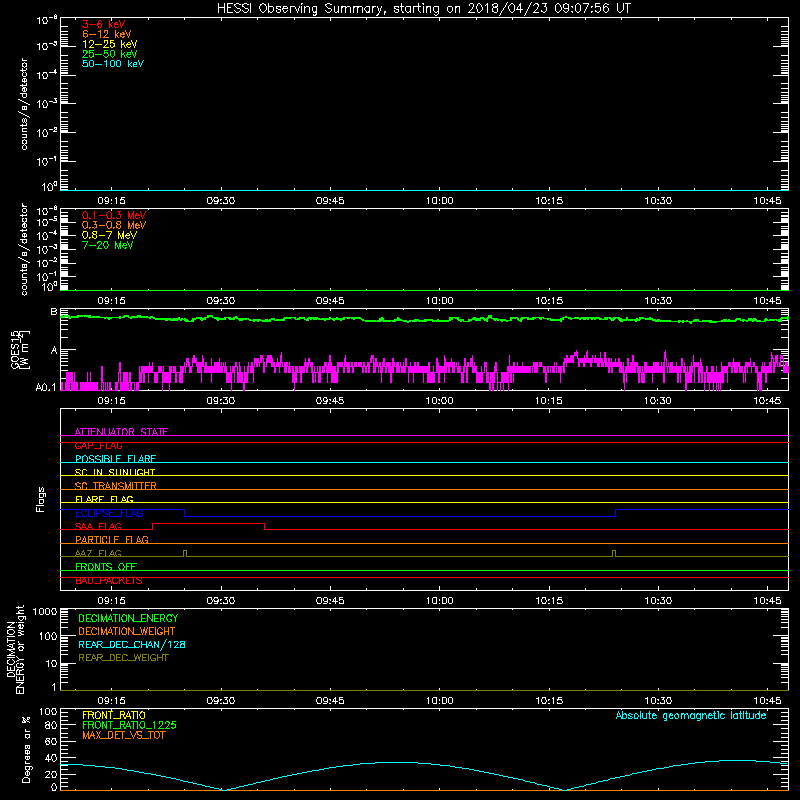Screen dimensions: 800x800
Task: Select the FRONT_RATIO_1225 legend label
Action: pos(129,725)
